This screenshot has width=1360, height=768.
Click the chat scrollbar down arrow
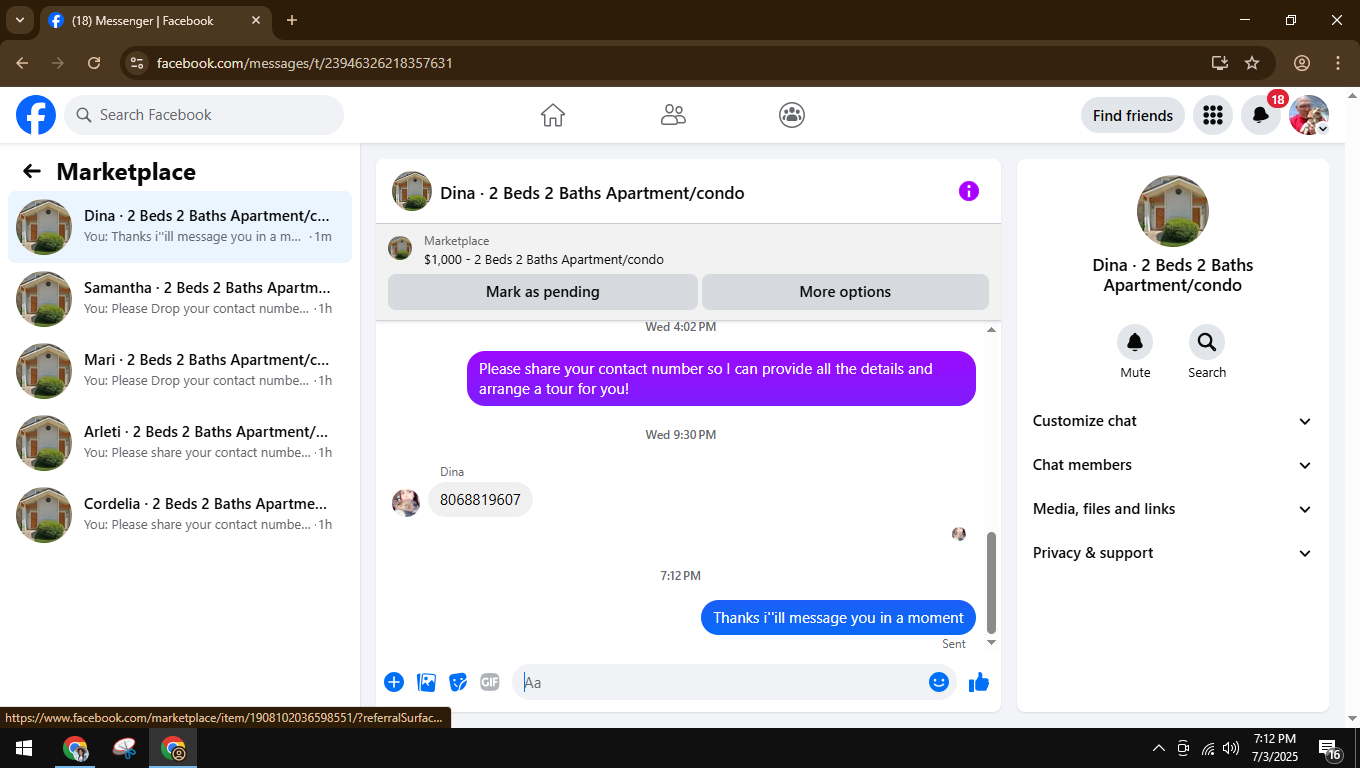click(x=991, y=642)
